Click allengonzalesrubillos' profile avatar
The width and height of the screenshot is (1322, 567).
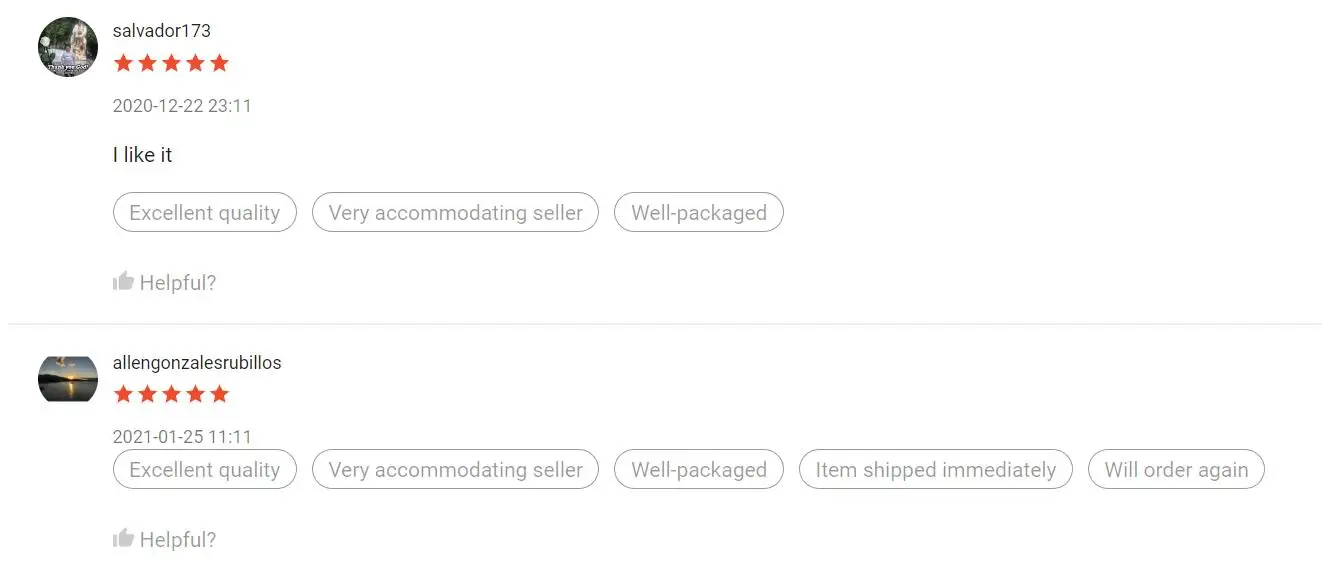[68, 379]
